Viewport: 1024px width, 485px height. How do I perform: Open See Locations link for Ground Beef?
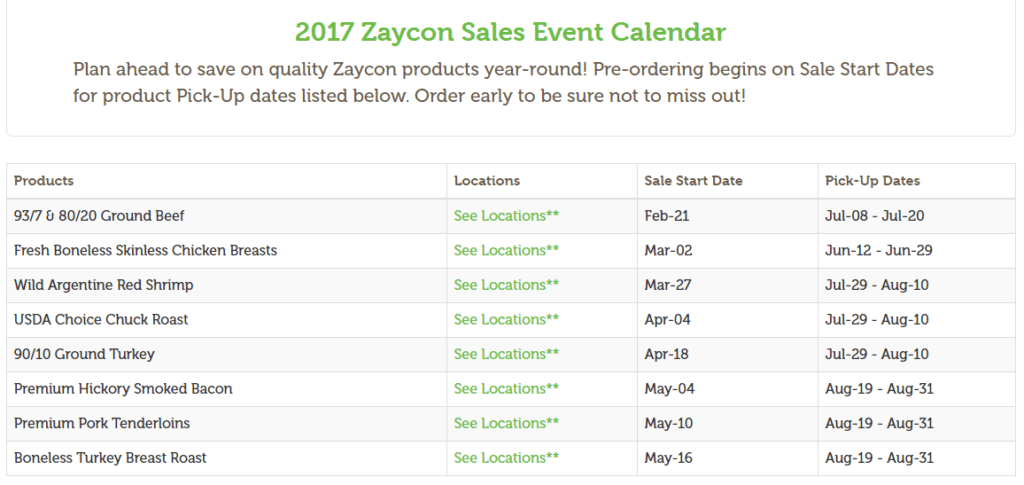[x=506, y=215]
